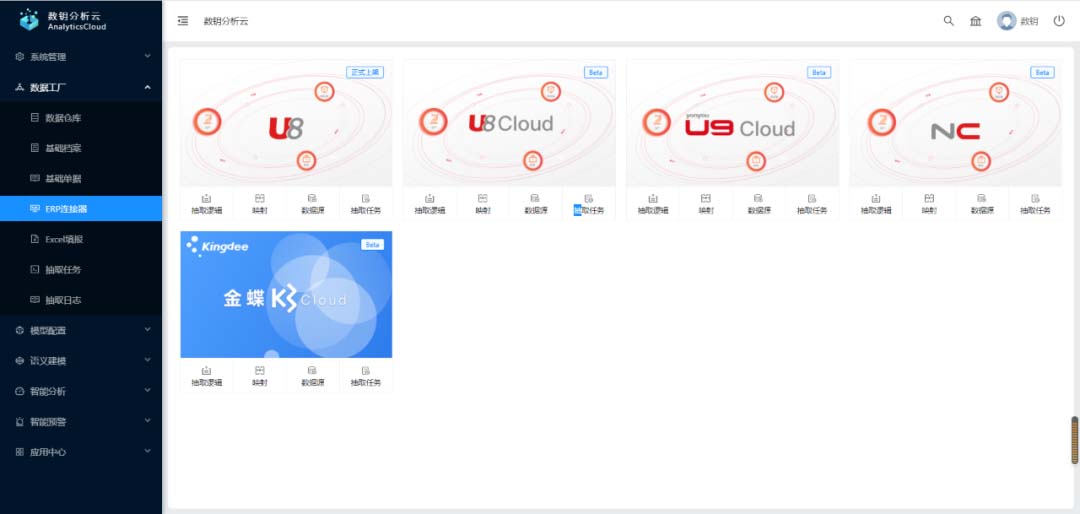Open 数据源 under the U8 card
1080x514 pixels.
313,204
